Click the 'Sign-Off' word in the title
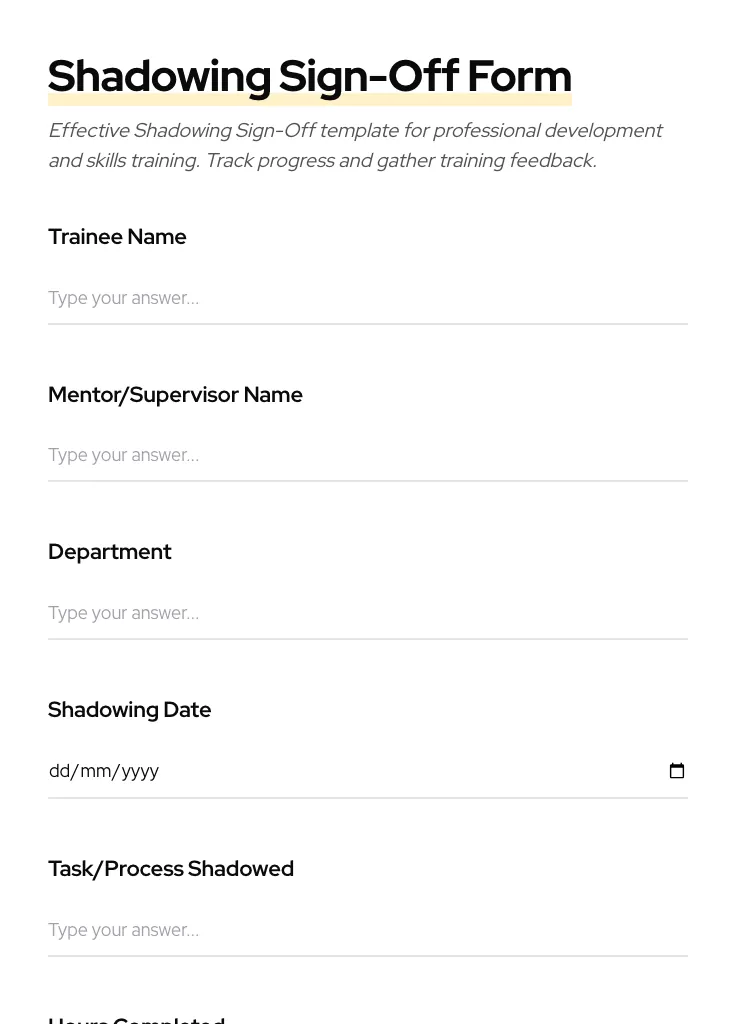The height and width of the screenshot is (1024, 736). click(x=368, y=77)
